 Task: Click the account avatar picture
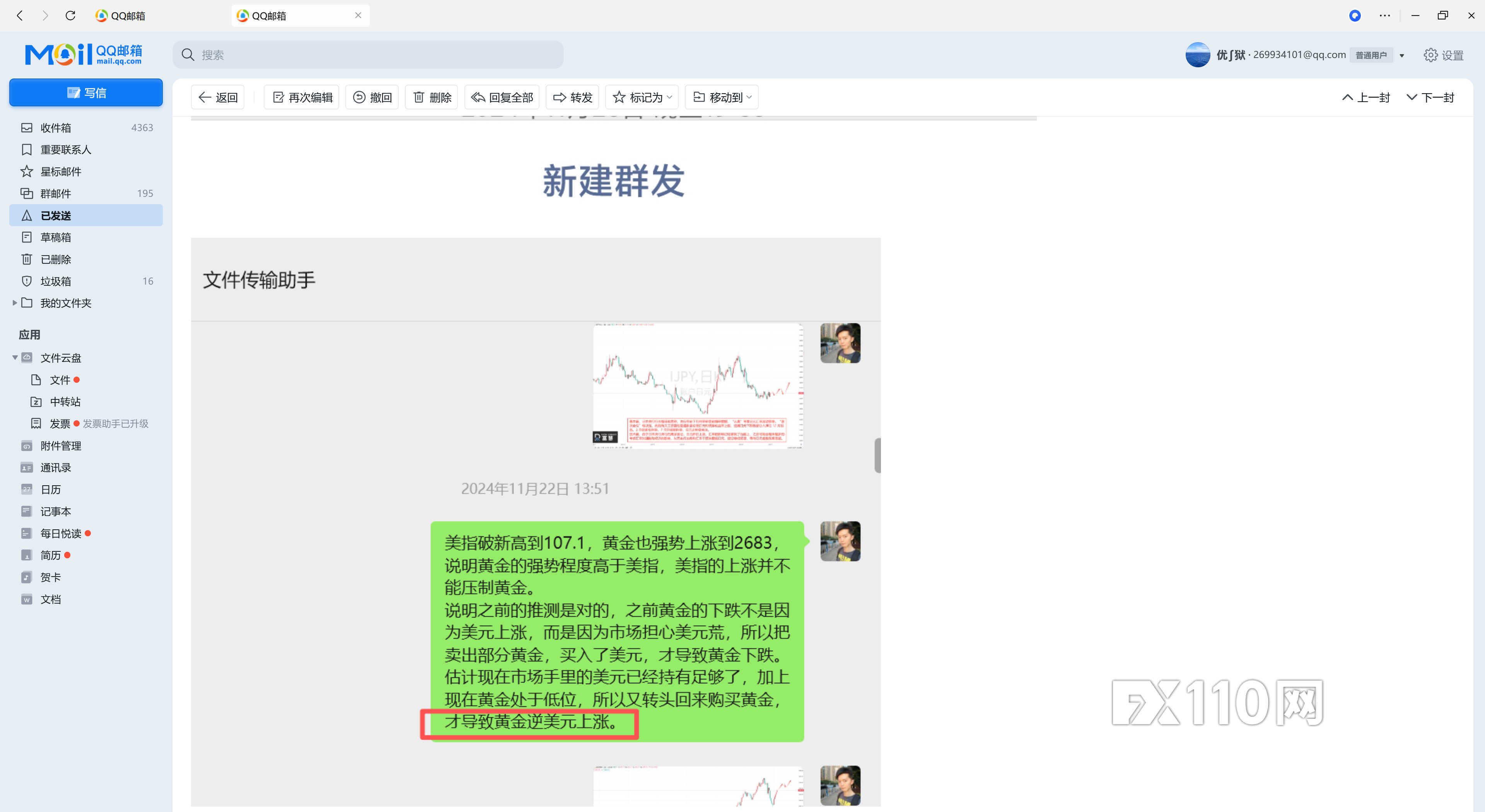pos(1197,55)
